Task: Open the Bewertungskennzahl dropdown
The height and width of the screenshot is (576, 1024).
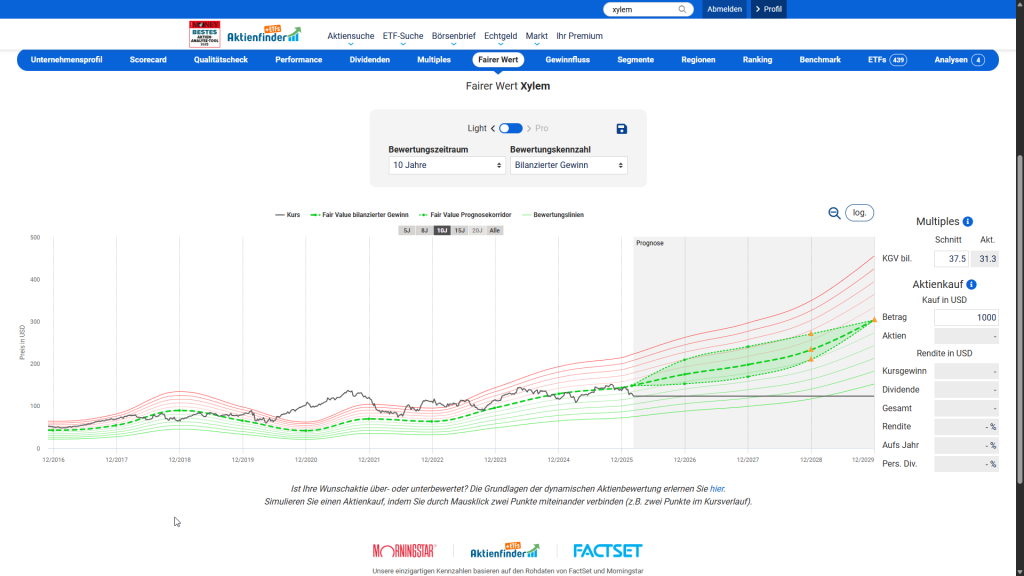Action: [568, 165]
